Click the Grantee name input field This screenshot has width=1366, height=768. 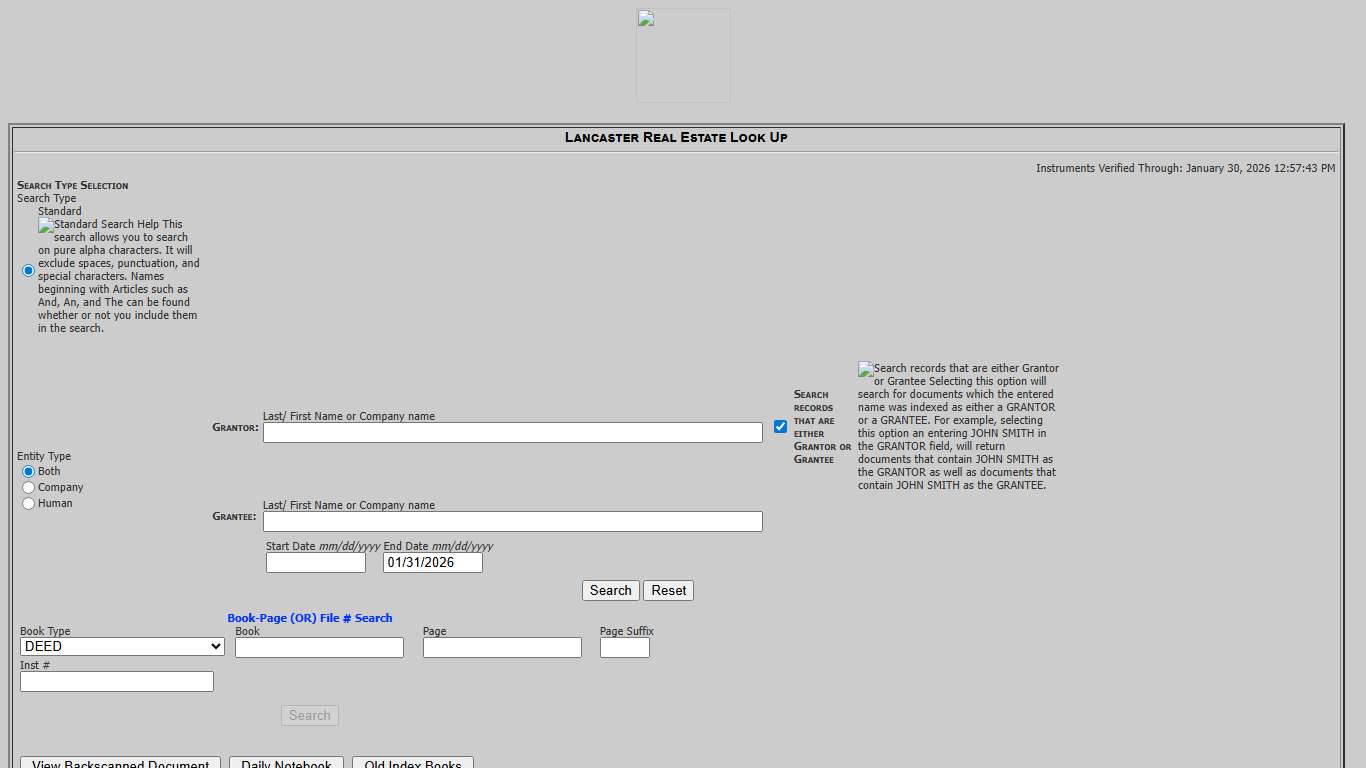(512, 521)
